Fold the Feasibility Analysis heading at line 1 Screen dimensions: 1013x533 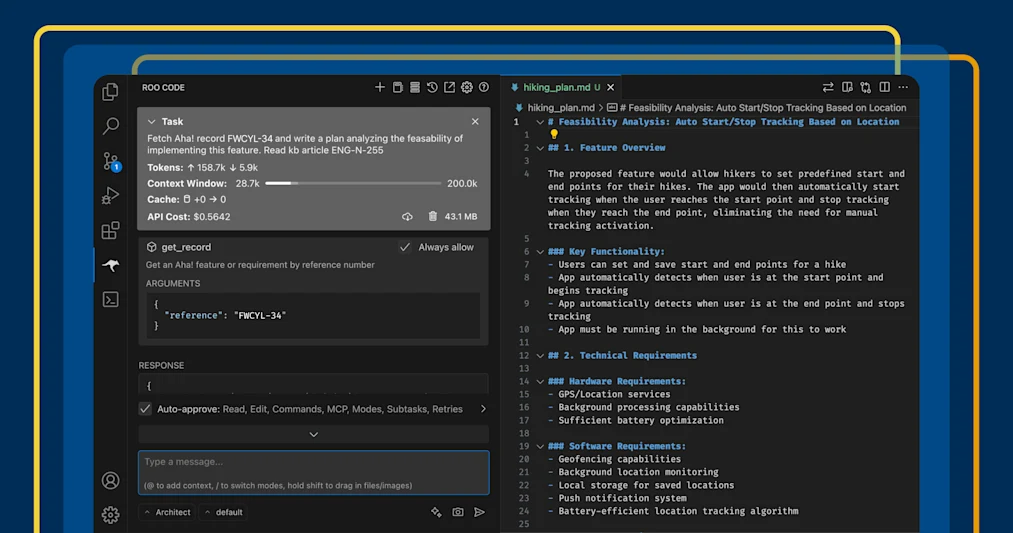(539, 121)
